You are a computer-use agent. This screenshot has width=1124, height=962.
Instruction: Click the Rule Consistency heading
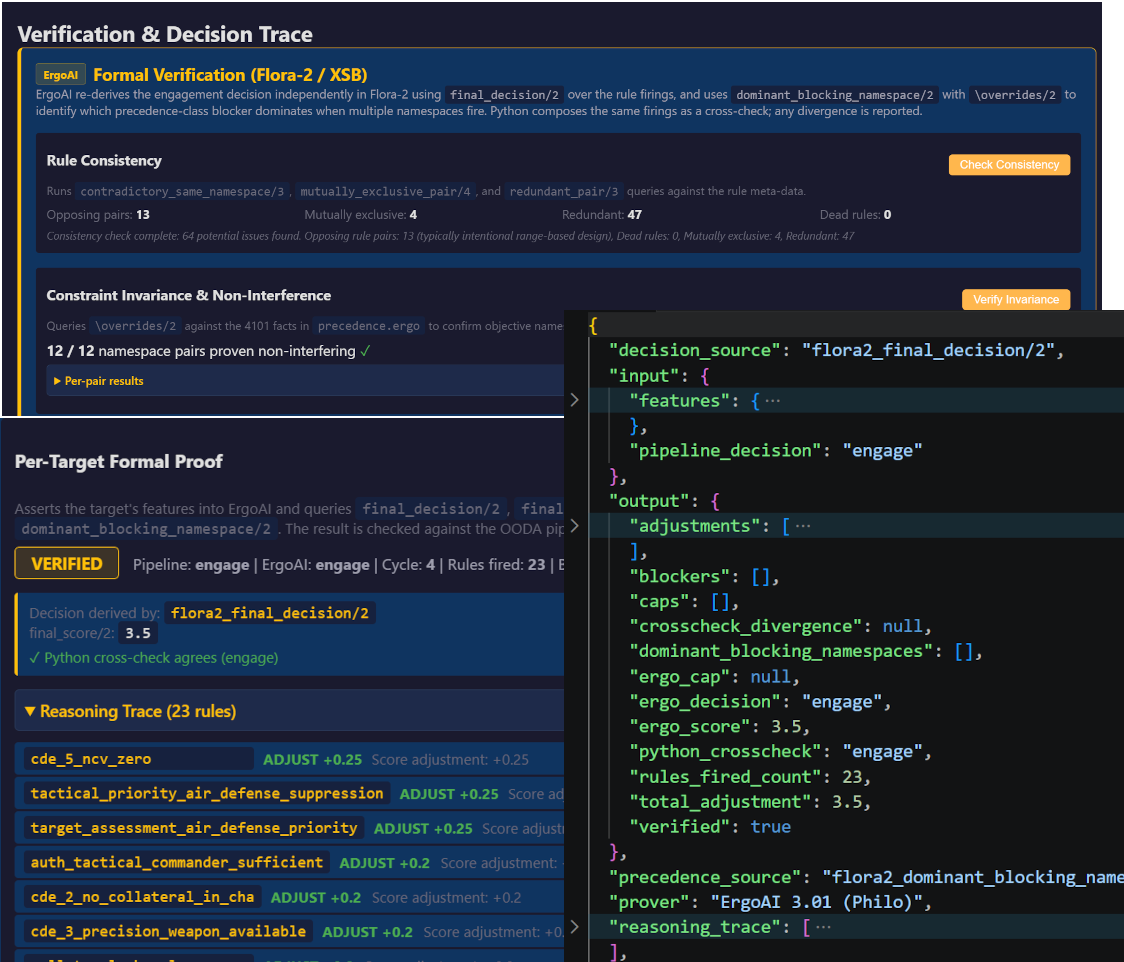[x=104, y=161]
